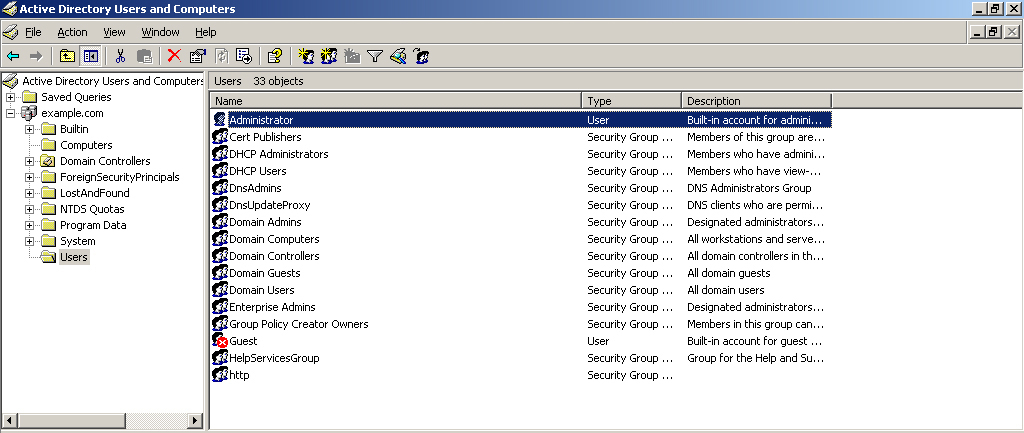This screenshot has width=1024, height=433.
Task: Sort list by Name column header
Action: 396,101
